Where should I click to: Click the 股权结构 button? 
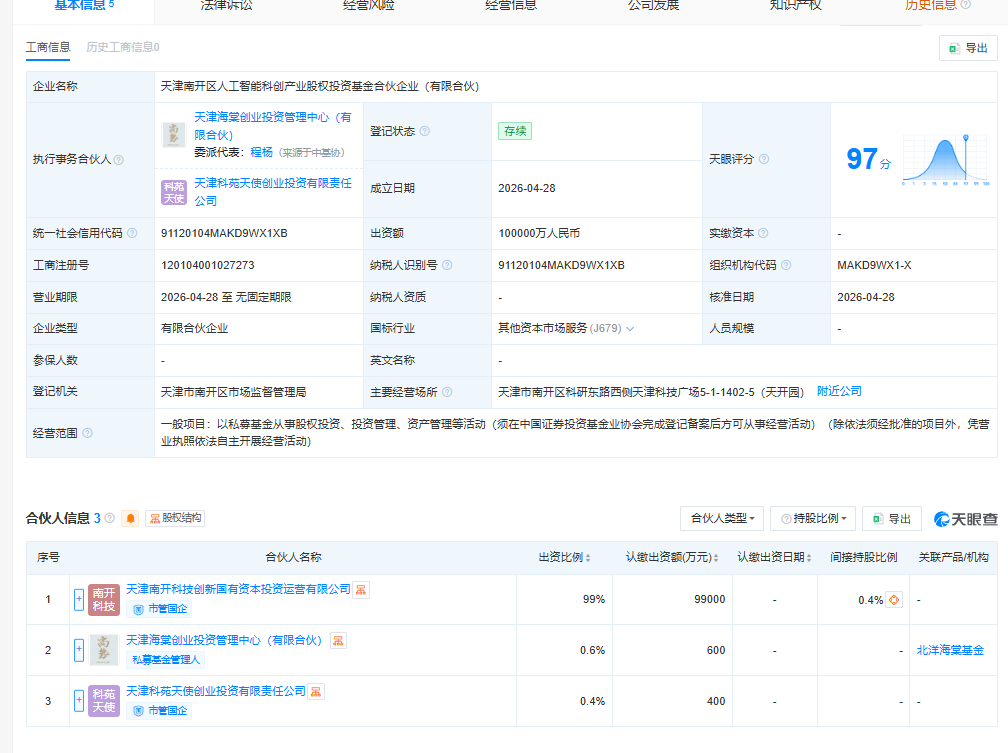tap(175, 518)
